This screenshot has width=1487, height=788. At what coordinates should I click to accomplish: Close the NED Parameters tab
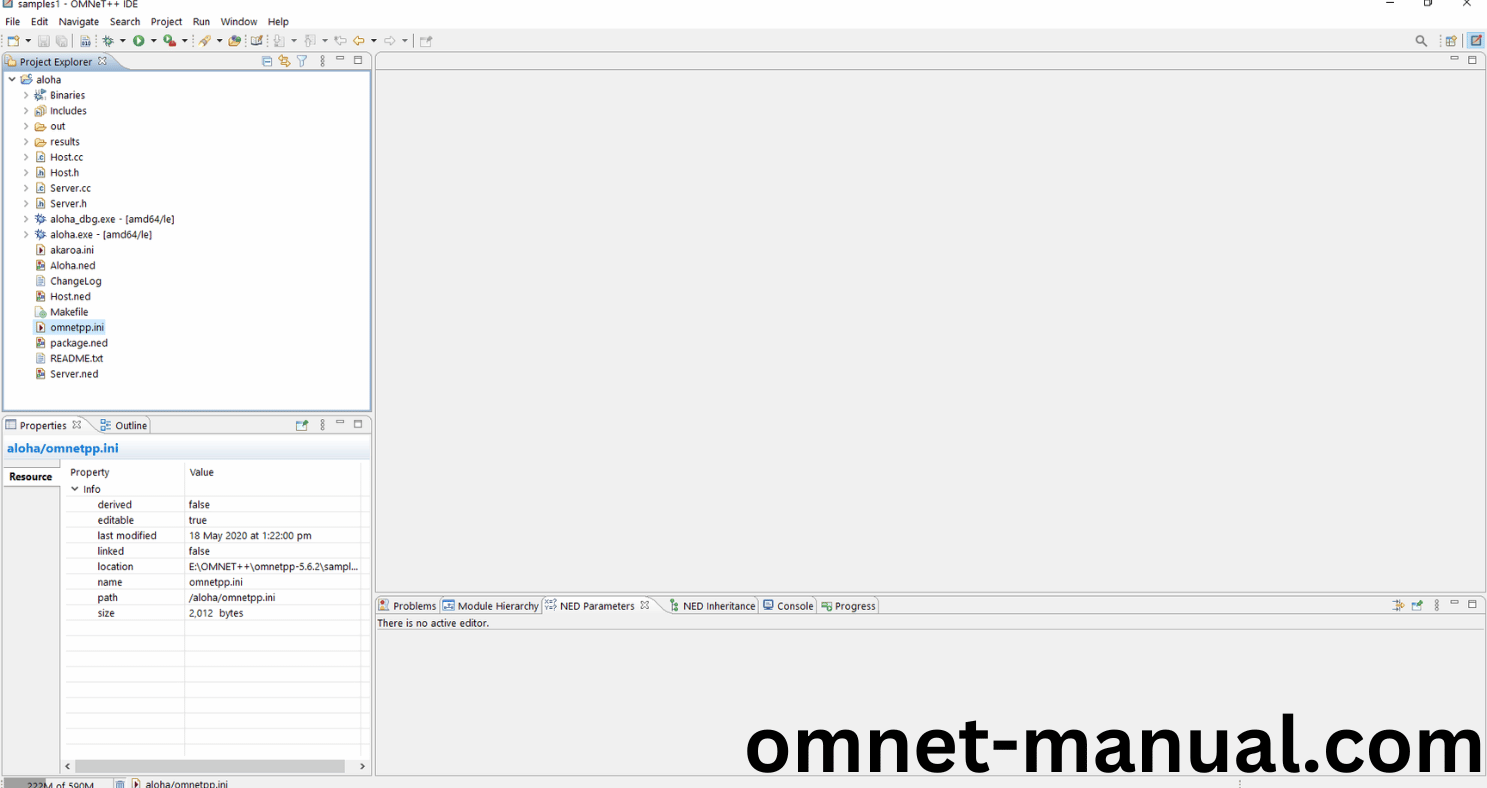pyautogui.click(x=645, y=605)
